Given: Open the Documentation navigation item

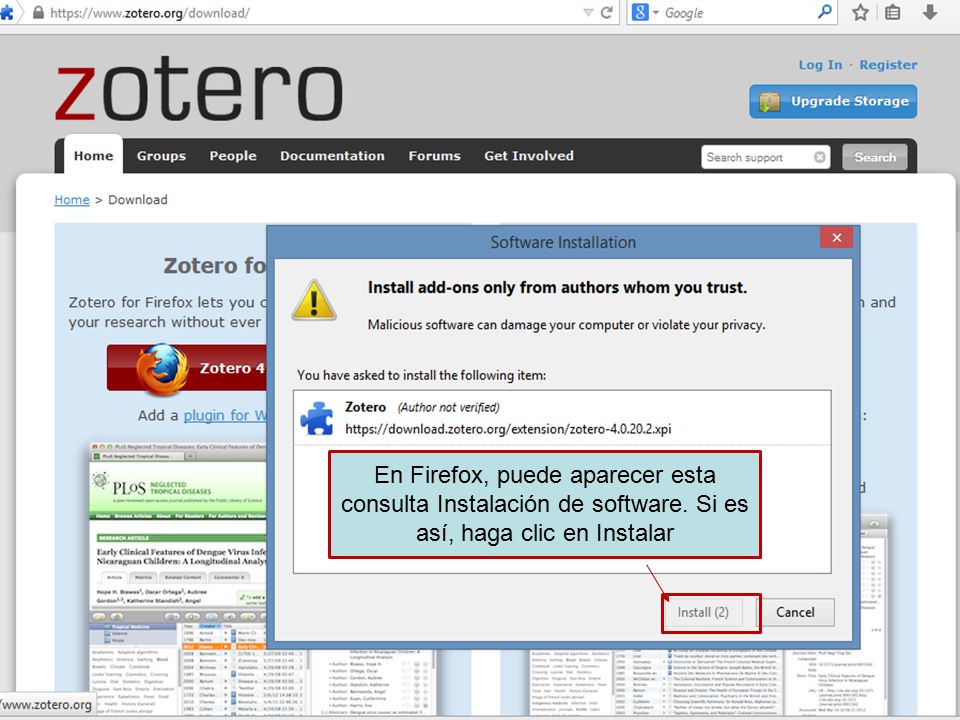Looking at the screenshot, I should (332, 156).
